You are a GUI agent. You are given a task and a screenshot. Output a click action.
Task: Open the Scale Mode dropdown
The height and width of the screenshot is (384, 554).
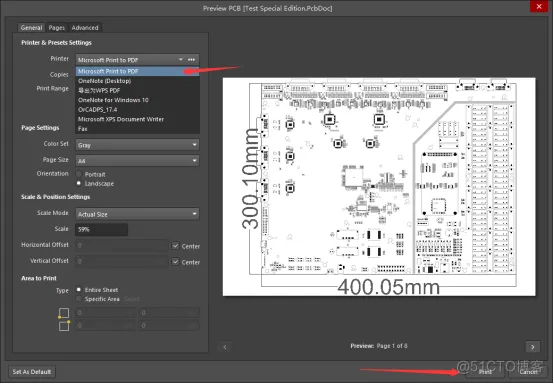[137, 214]
